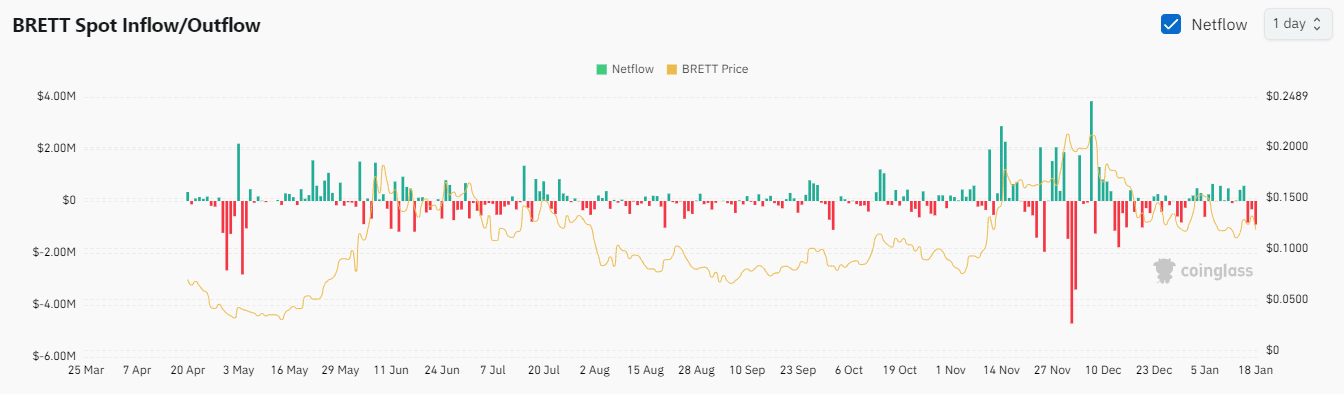Click the $-6.00M y-axis label

tap(53, 356)
